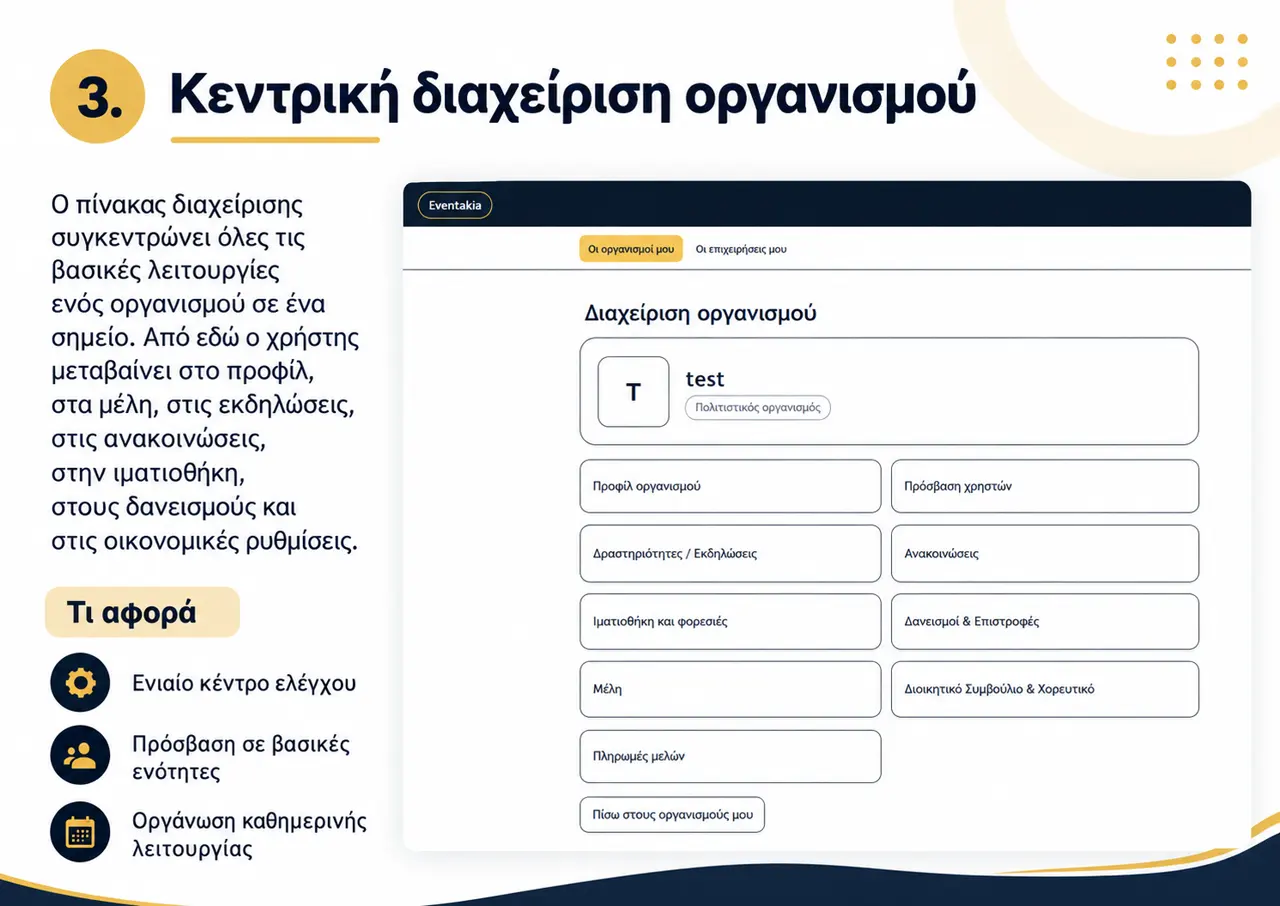Click the organization name "test"

(705, 379)
